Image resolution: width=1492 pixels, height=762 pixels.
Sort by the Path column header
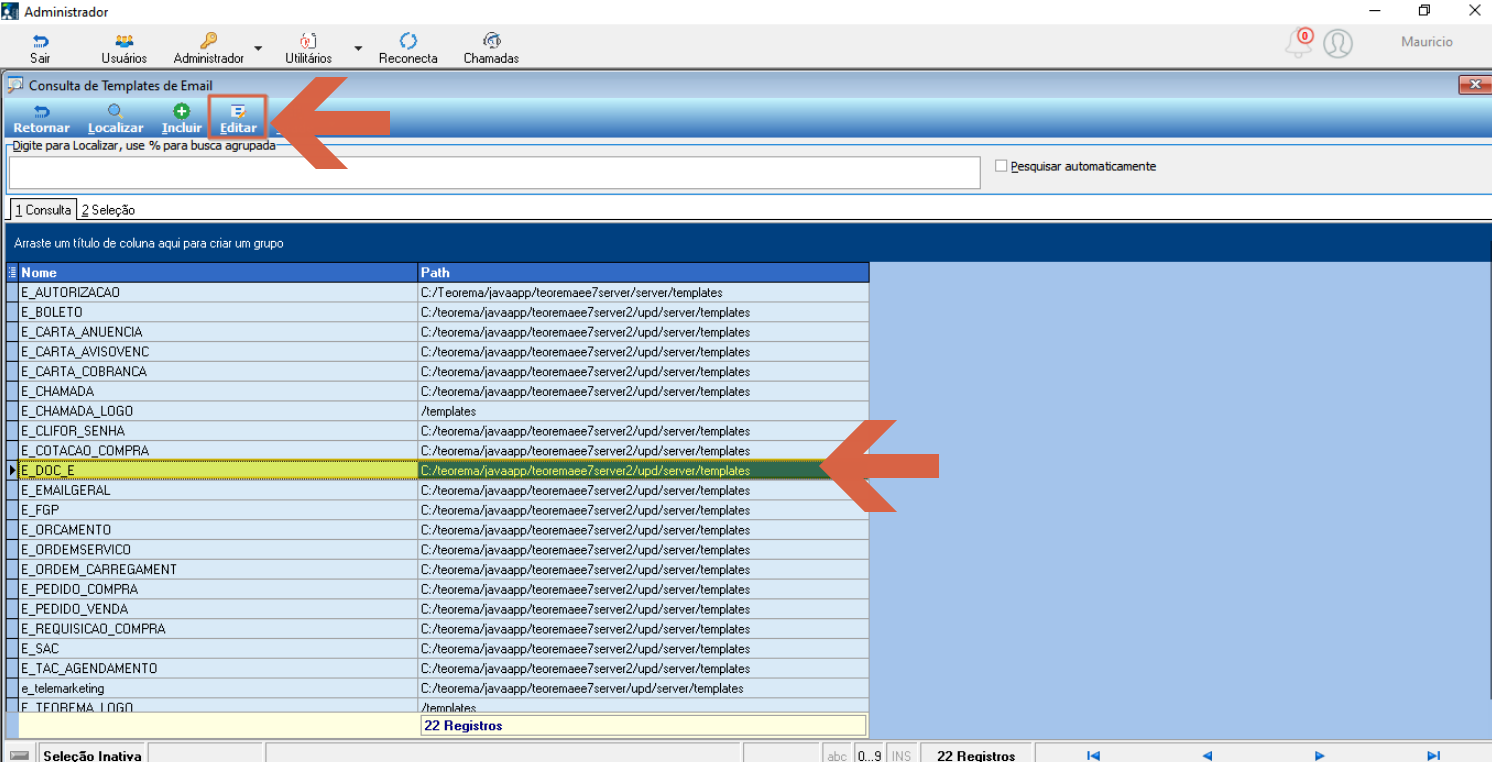point(643,272)
